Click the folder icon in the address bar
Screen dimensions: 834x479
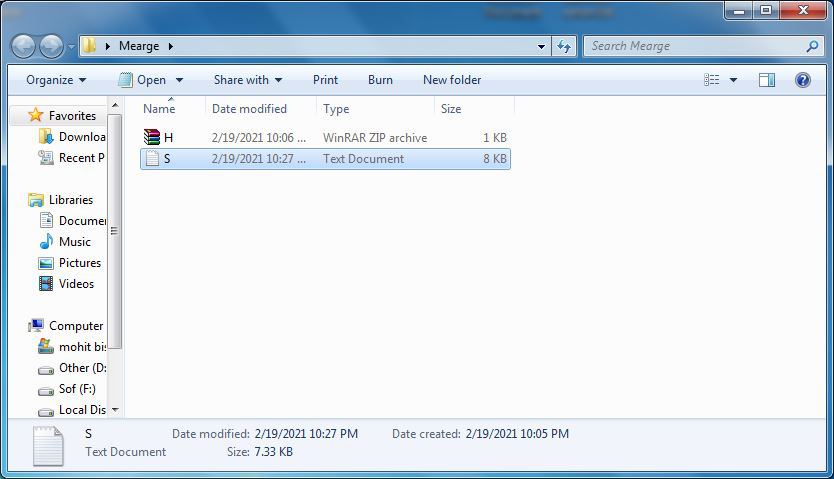89,46
